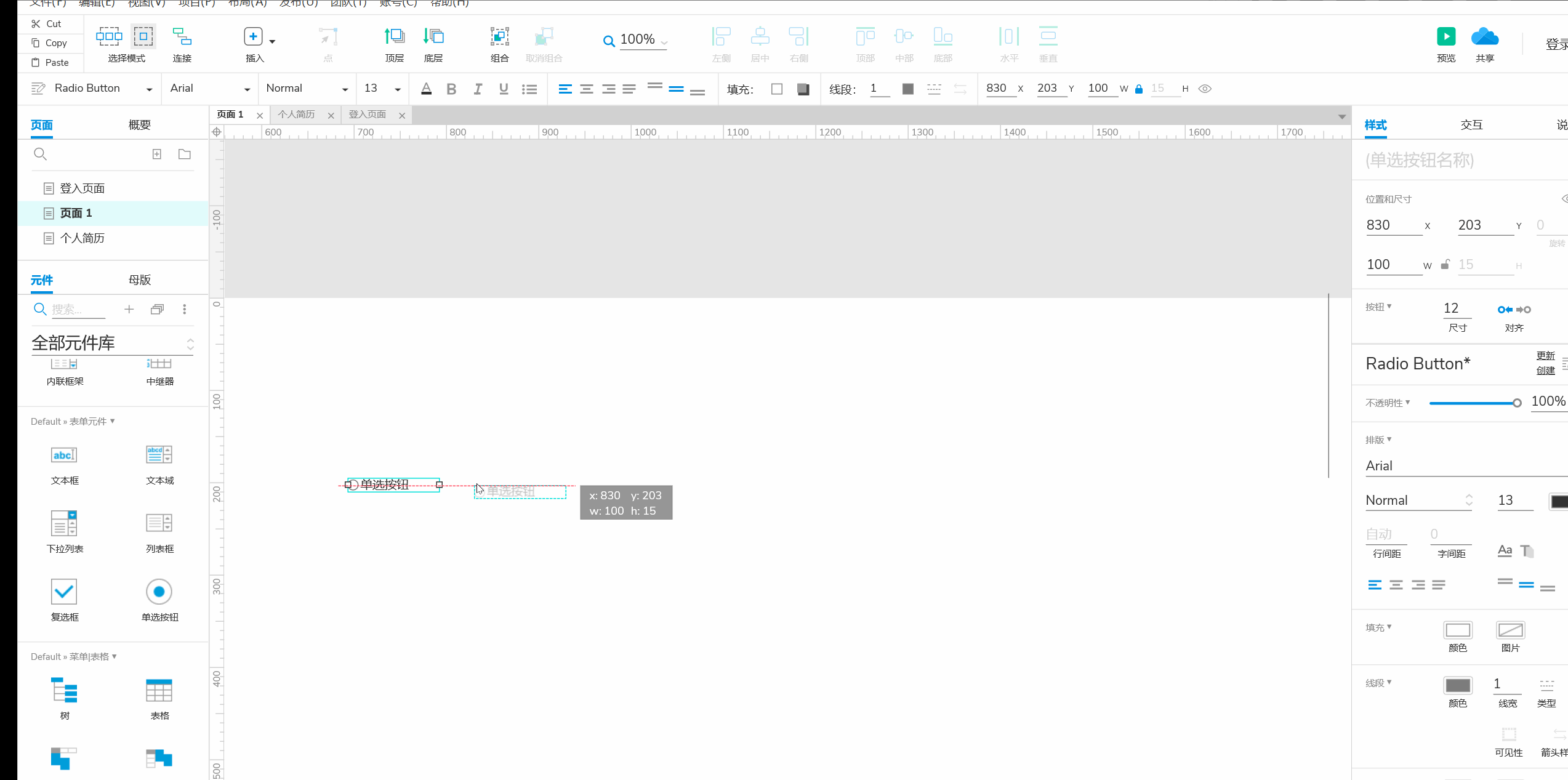
Task: Justify text in toolbar
Action: pos(629,89)
